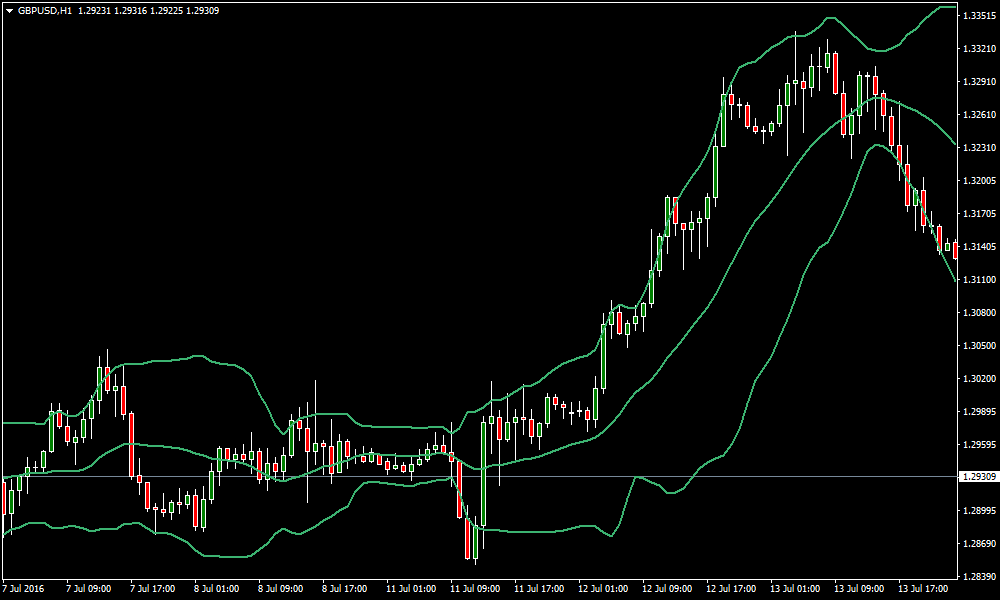Select the 11 Jul 09:00 time marker
1000x600 pixels.
(x=473, y=589)
